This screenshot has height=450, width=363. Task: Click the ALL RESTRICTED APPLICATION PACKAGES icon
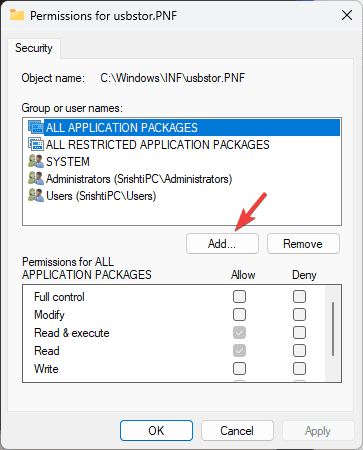coord(36,145)
